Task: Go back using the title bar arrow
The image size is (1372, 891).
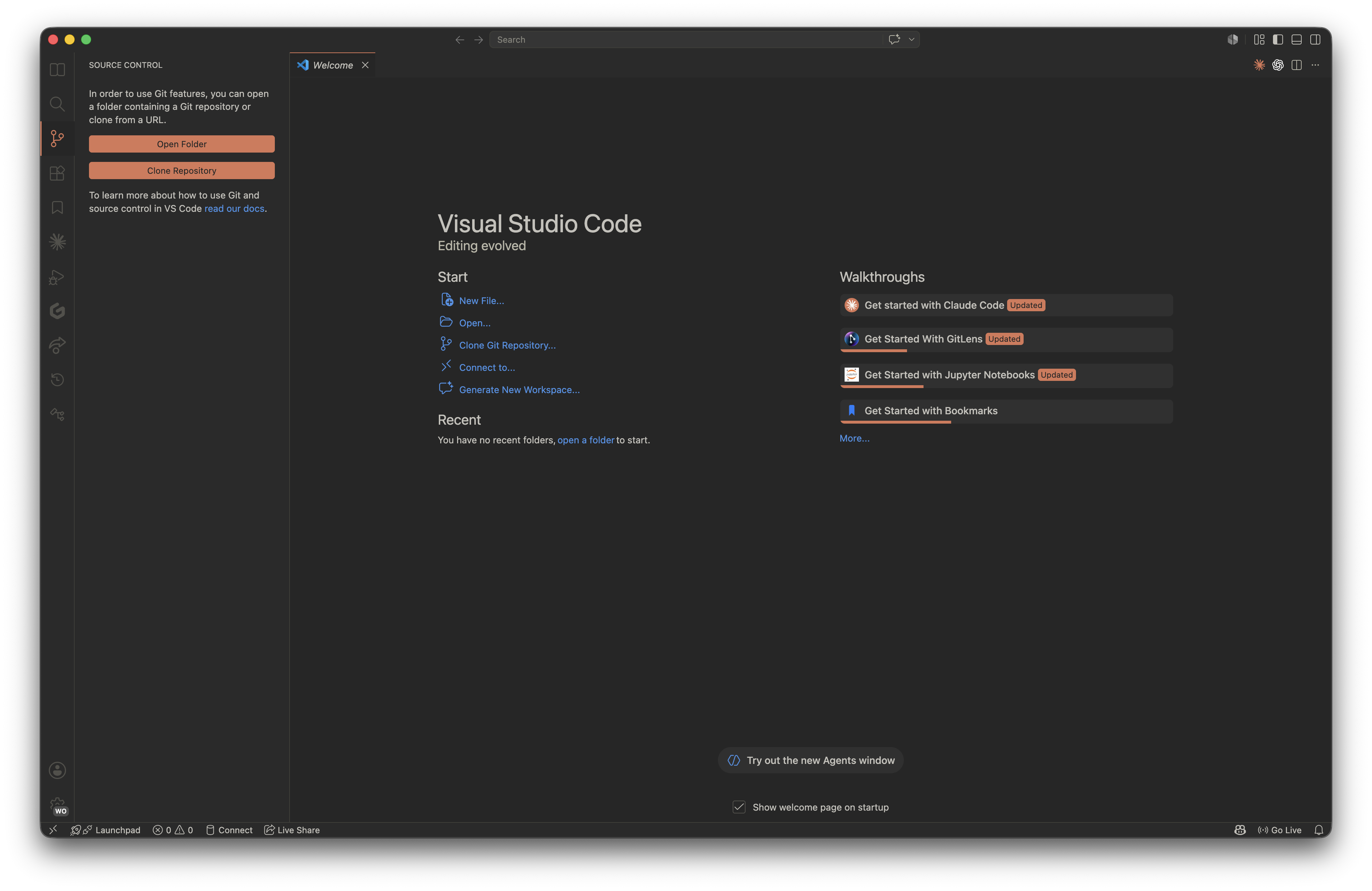Action: point(460,40)
